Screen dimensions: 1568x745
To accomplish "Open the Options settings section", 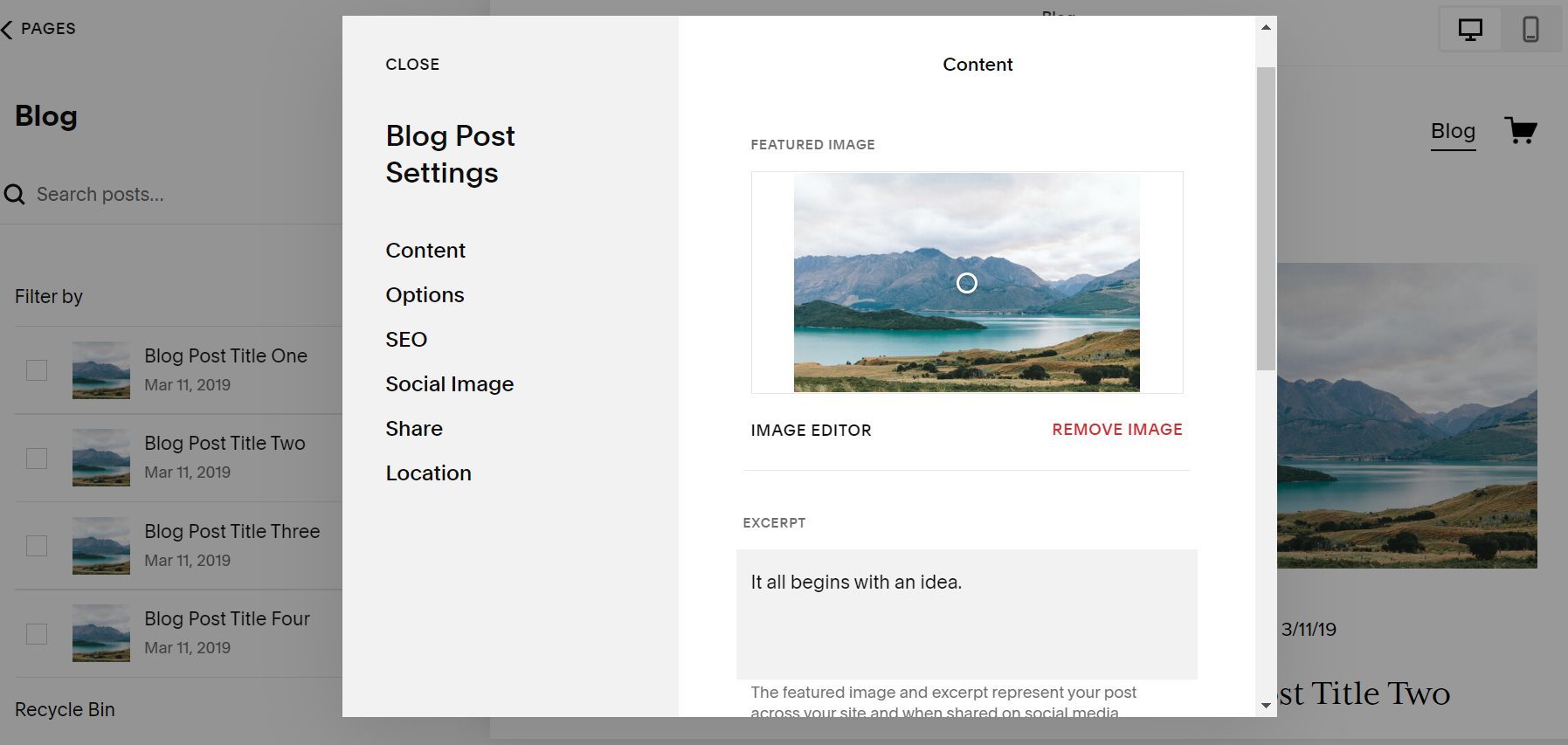I will pyautogui.click(x=425, y=295).
